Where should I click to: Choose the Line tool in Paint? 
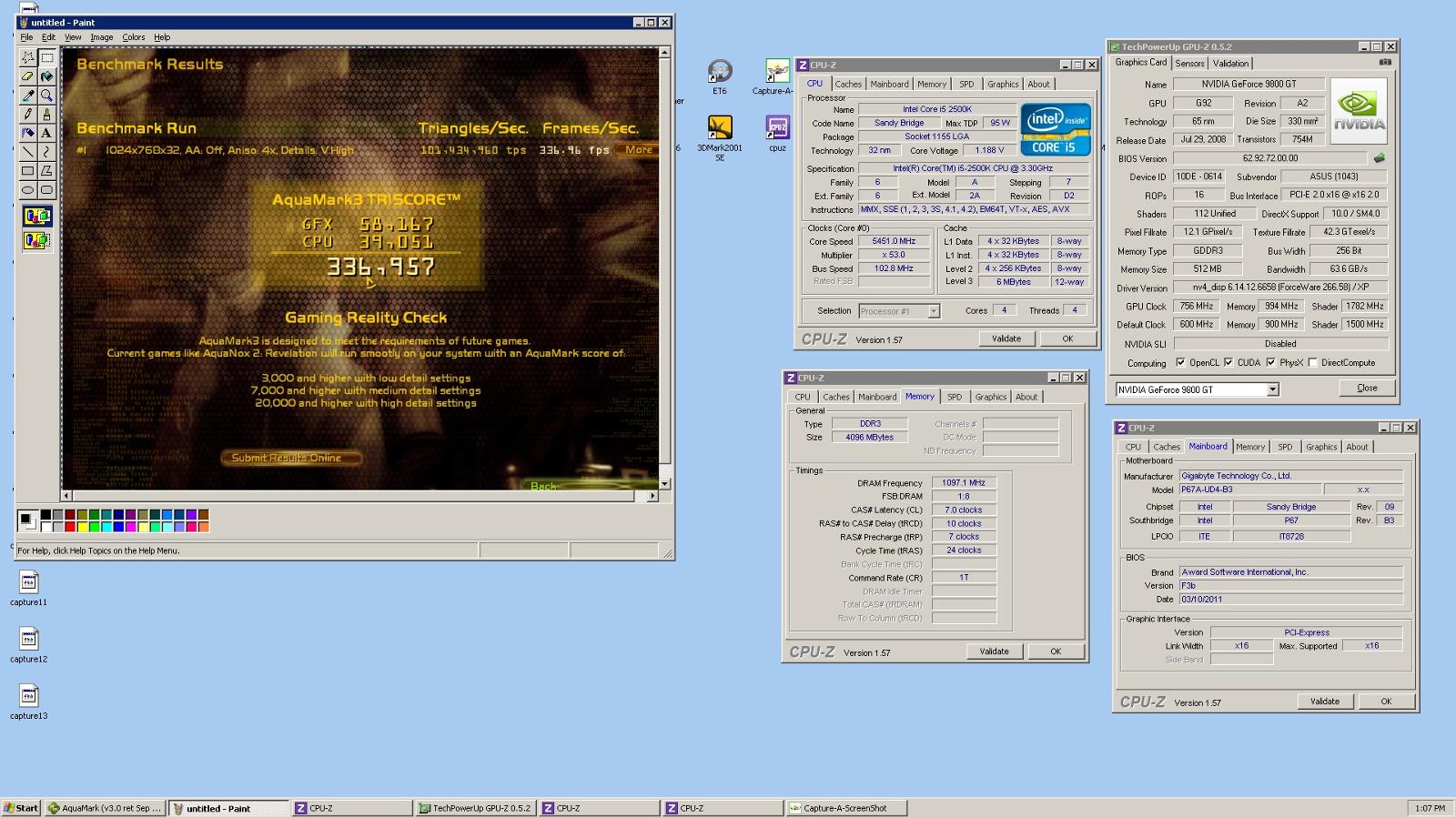click(x=28, y=152)
